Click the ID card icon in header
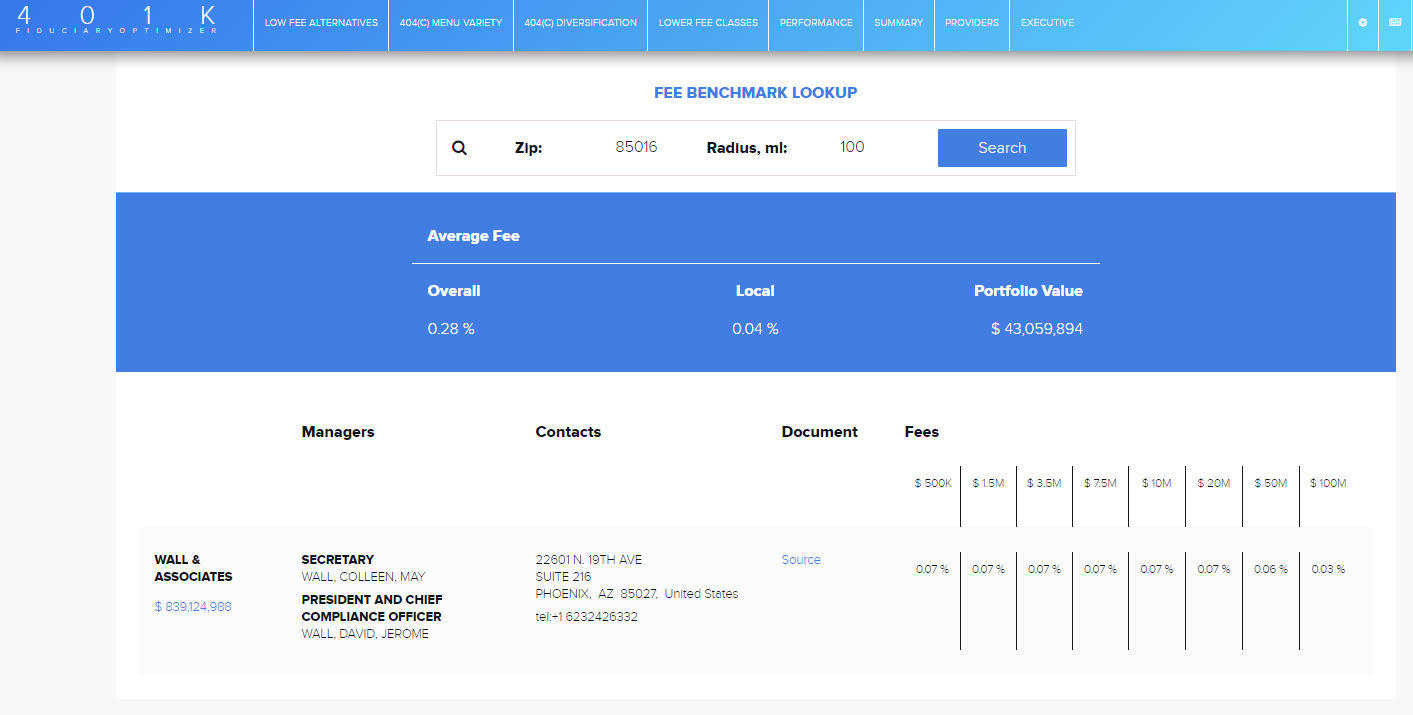 click(1395, 23)
